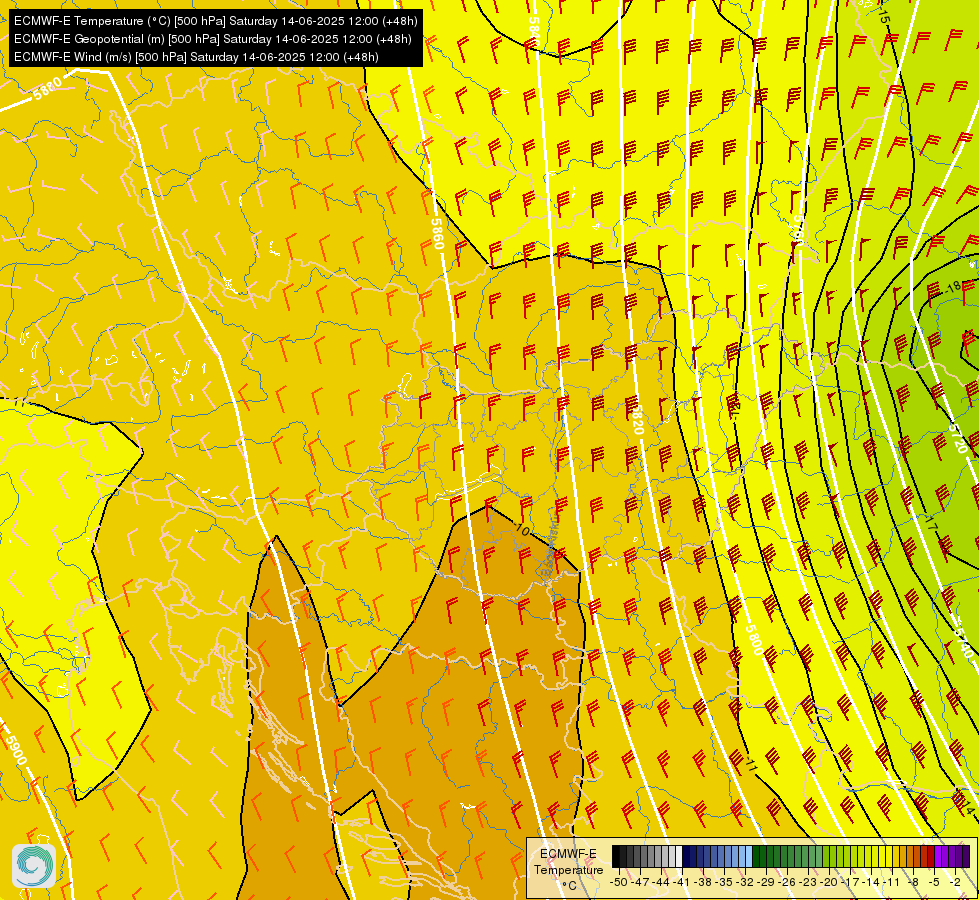Click the -32 legend scale value
Screen dimensions: 979x900
[745, 882]
